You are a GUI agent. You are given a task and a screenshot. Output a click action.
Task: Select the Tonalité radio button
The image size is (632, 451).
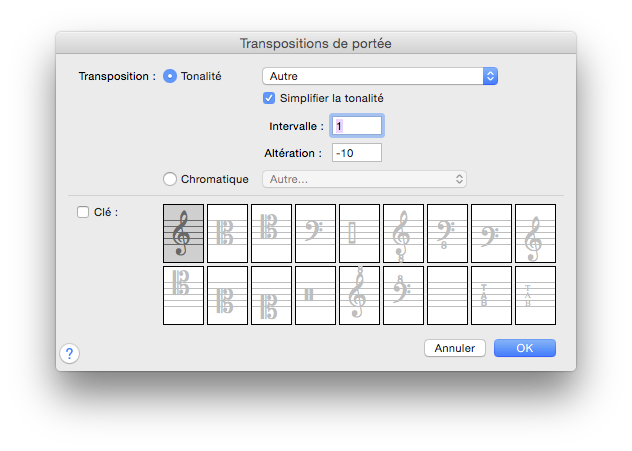pos(170,76)
